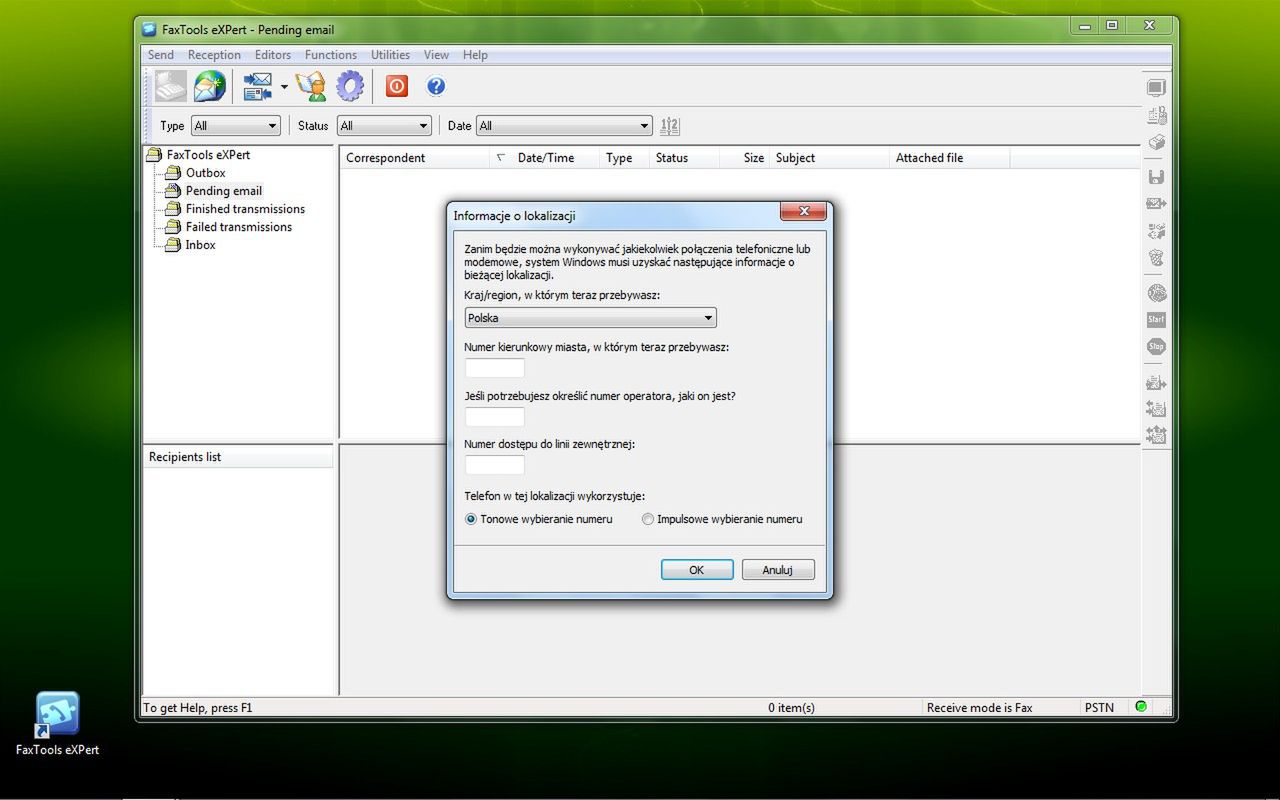This screenshot has height=800, width=1280.
Task: Open the Send menu
Action: click(161, 55)
